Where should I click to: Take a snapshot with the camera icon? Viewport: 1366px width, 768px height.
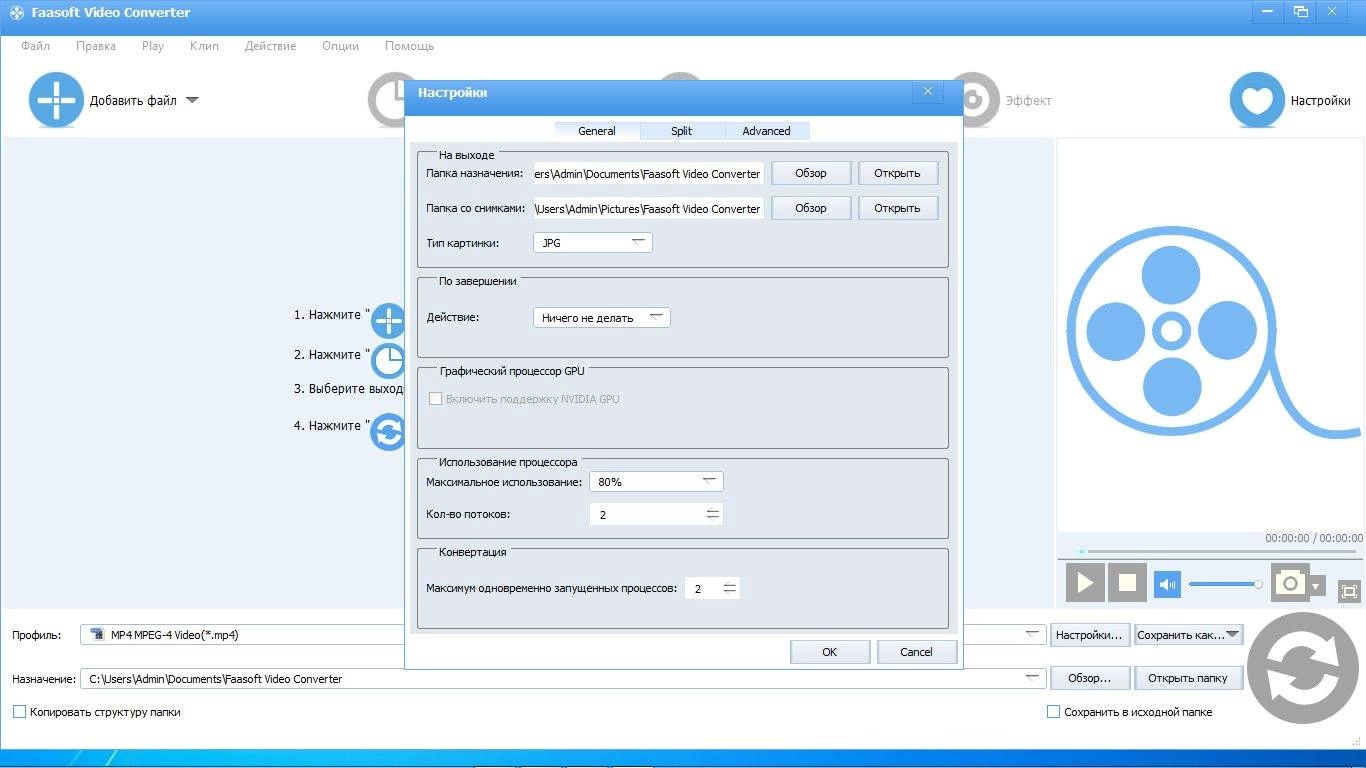(1290, 583)
